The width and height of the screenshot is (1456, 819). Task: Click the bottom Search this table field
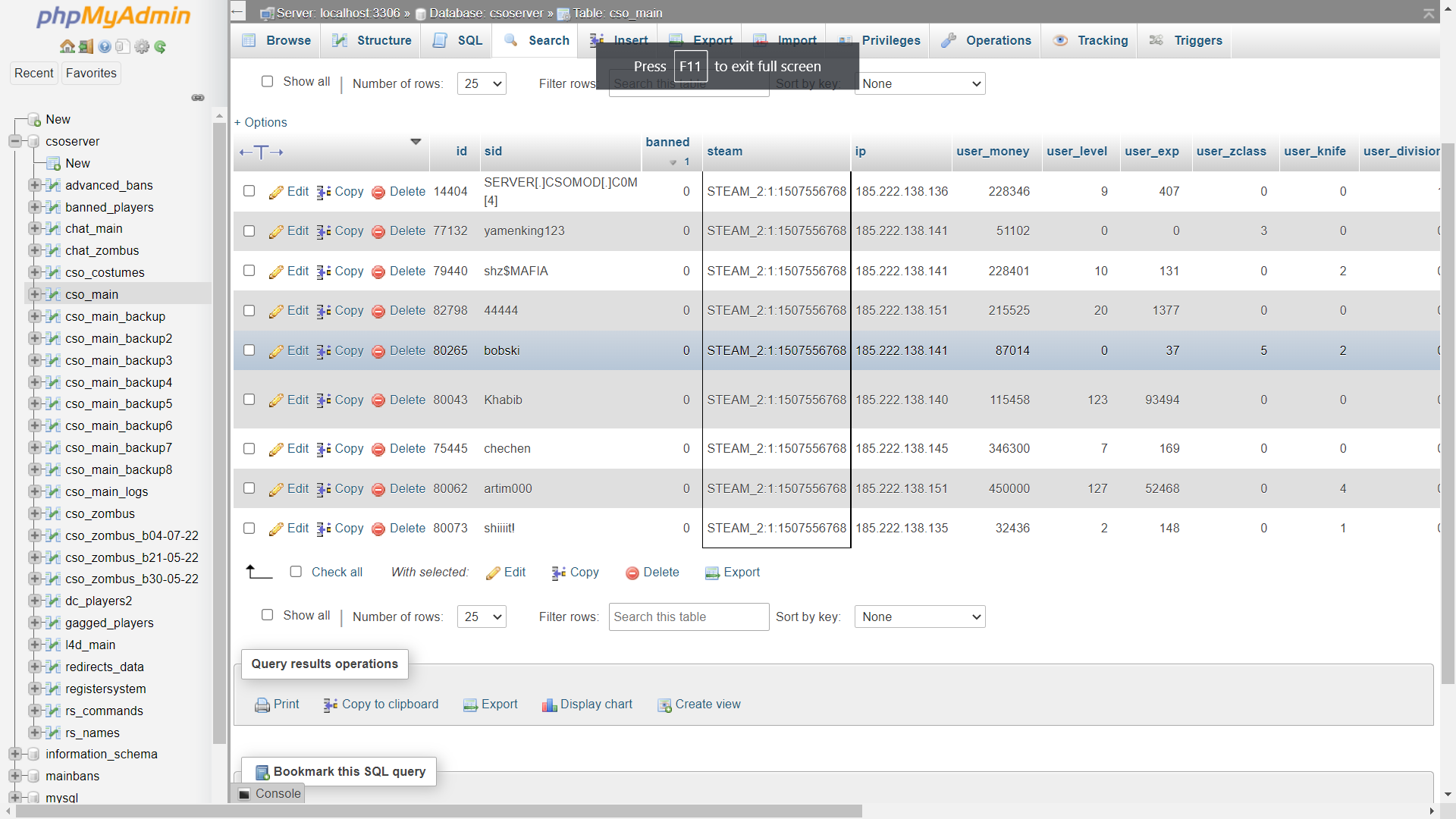689,617
